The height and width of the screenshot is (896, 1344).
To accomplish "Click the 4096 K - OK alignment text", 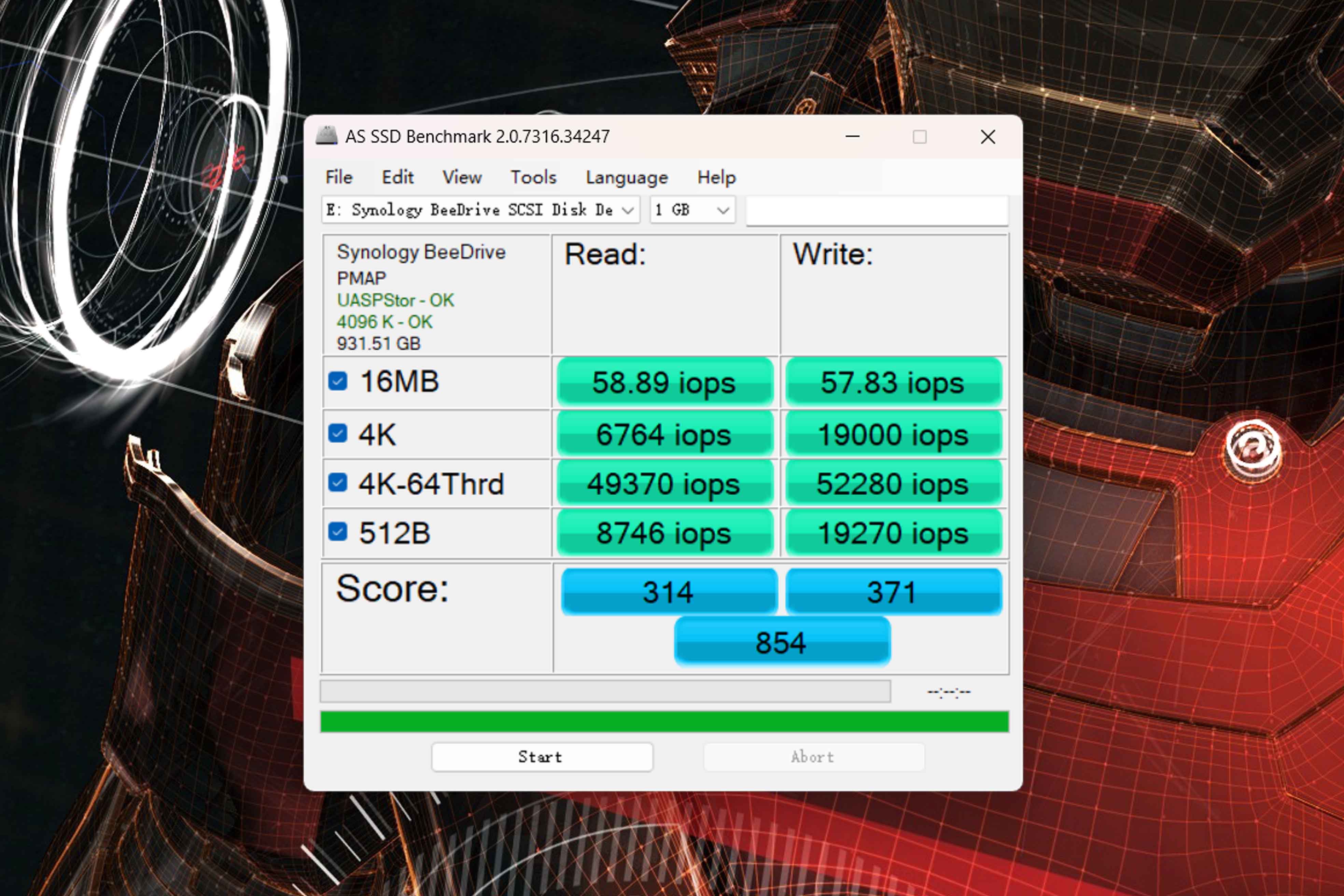I will click(x=384, y=322).
